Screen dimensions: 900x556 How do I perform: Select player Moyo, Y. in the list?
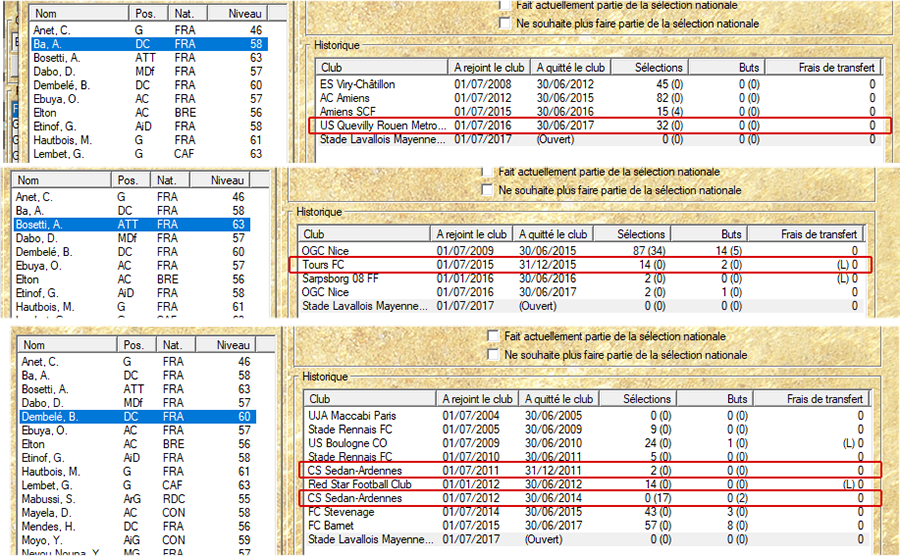137,541
